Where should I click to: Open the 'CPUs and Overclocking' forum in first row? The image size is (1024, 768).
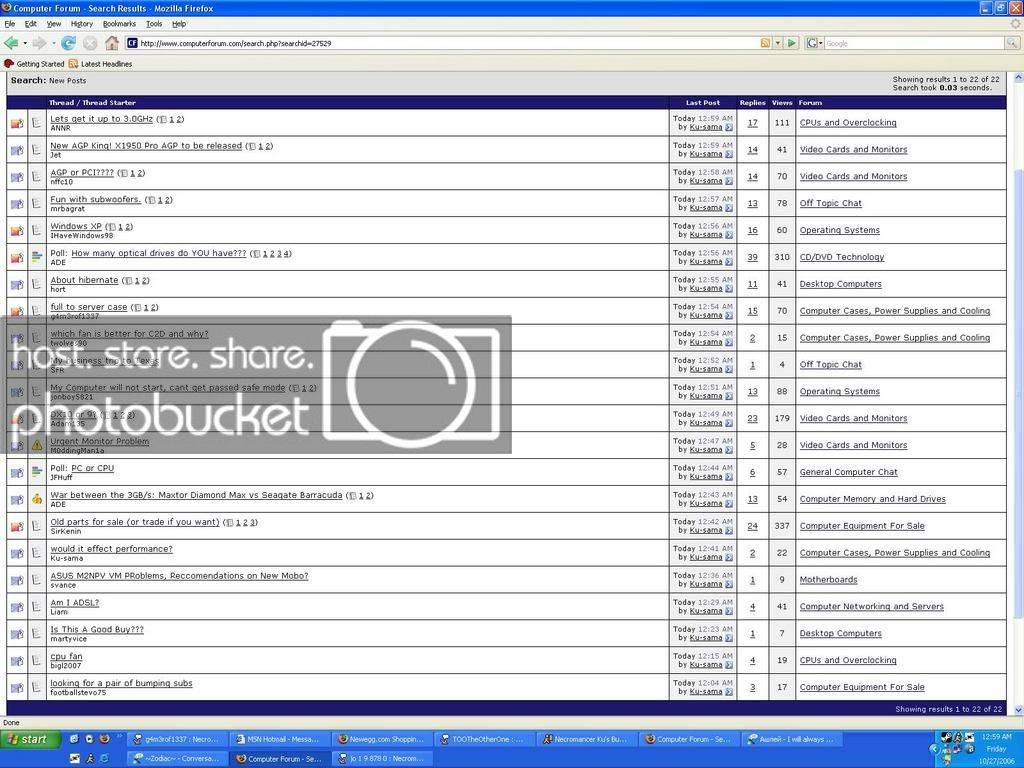point(848,123)
